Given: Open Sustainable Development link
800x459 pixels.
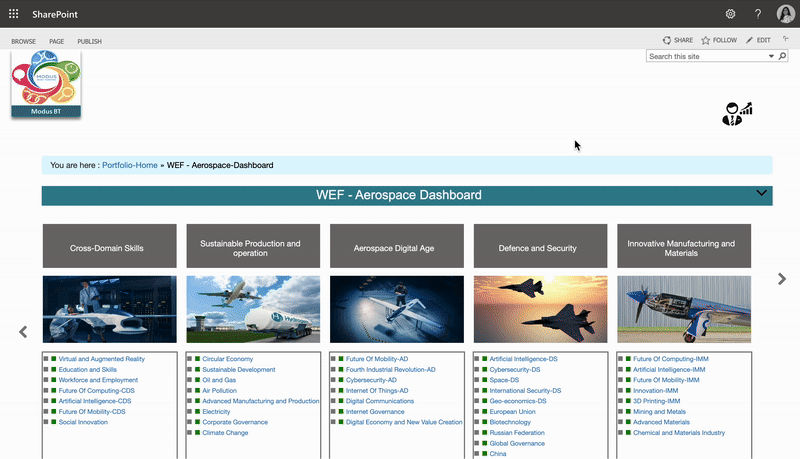Looking at the screenshot, I should (239, 370).
